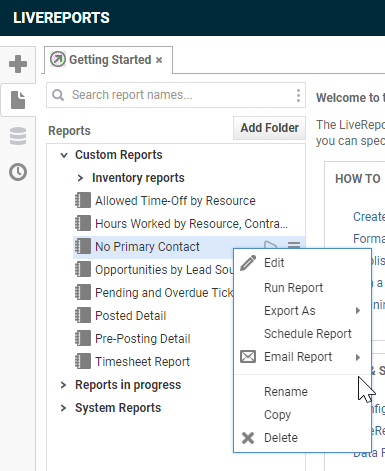Collapse the Custom Reports folder
This screenshot has width=385, height=471.
pos(64,155)
